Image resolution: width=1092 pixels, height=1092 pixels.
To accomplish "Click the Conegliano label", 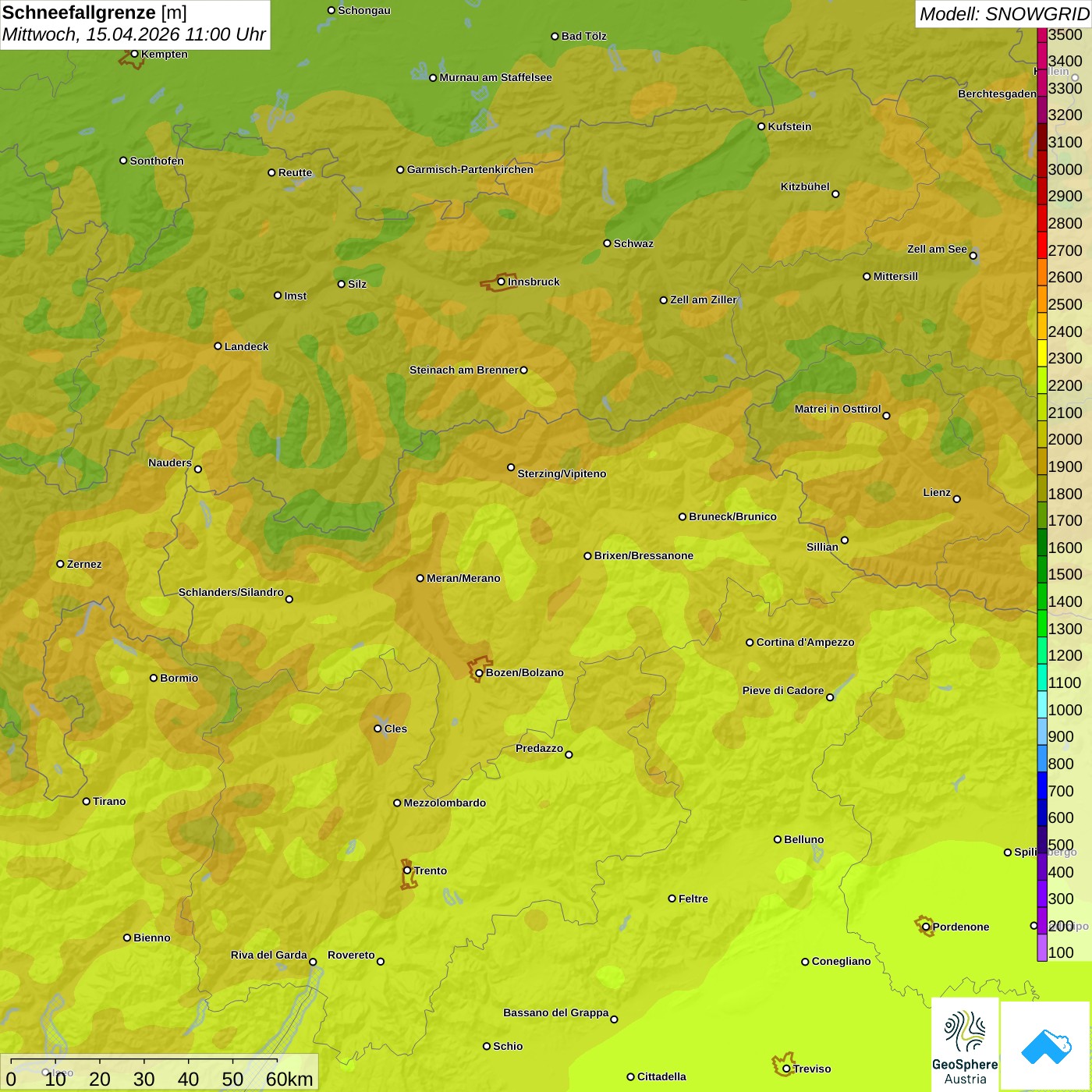I will pyautogui.click(x=841, y=961).
